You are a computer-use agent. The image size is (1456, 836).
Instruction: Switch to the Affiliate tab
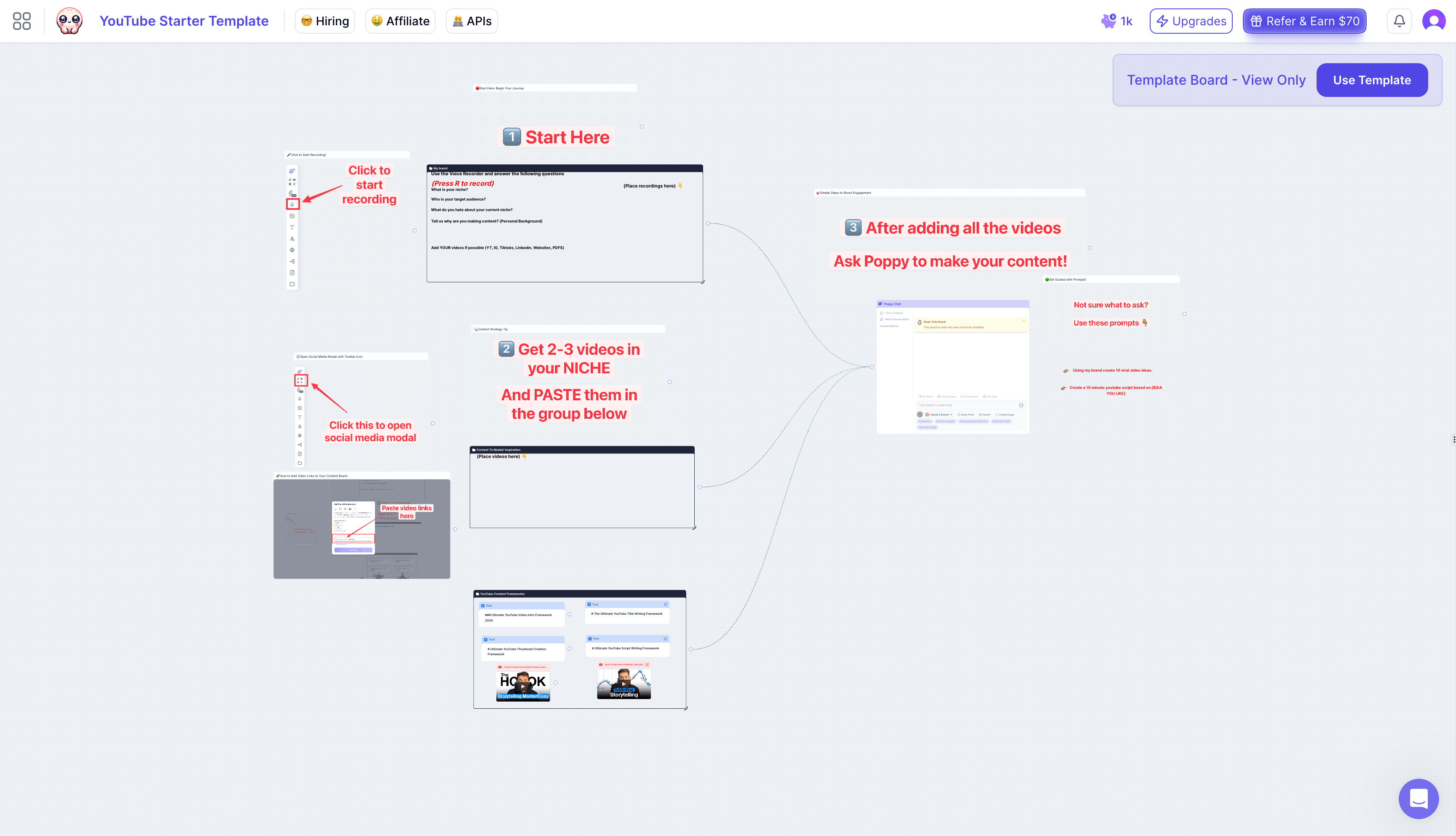point(400,21)
